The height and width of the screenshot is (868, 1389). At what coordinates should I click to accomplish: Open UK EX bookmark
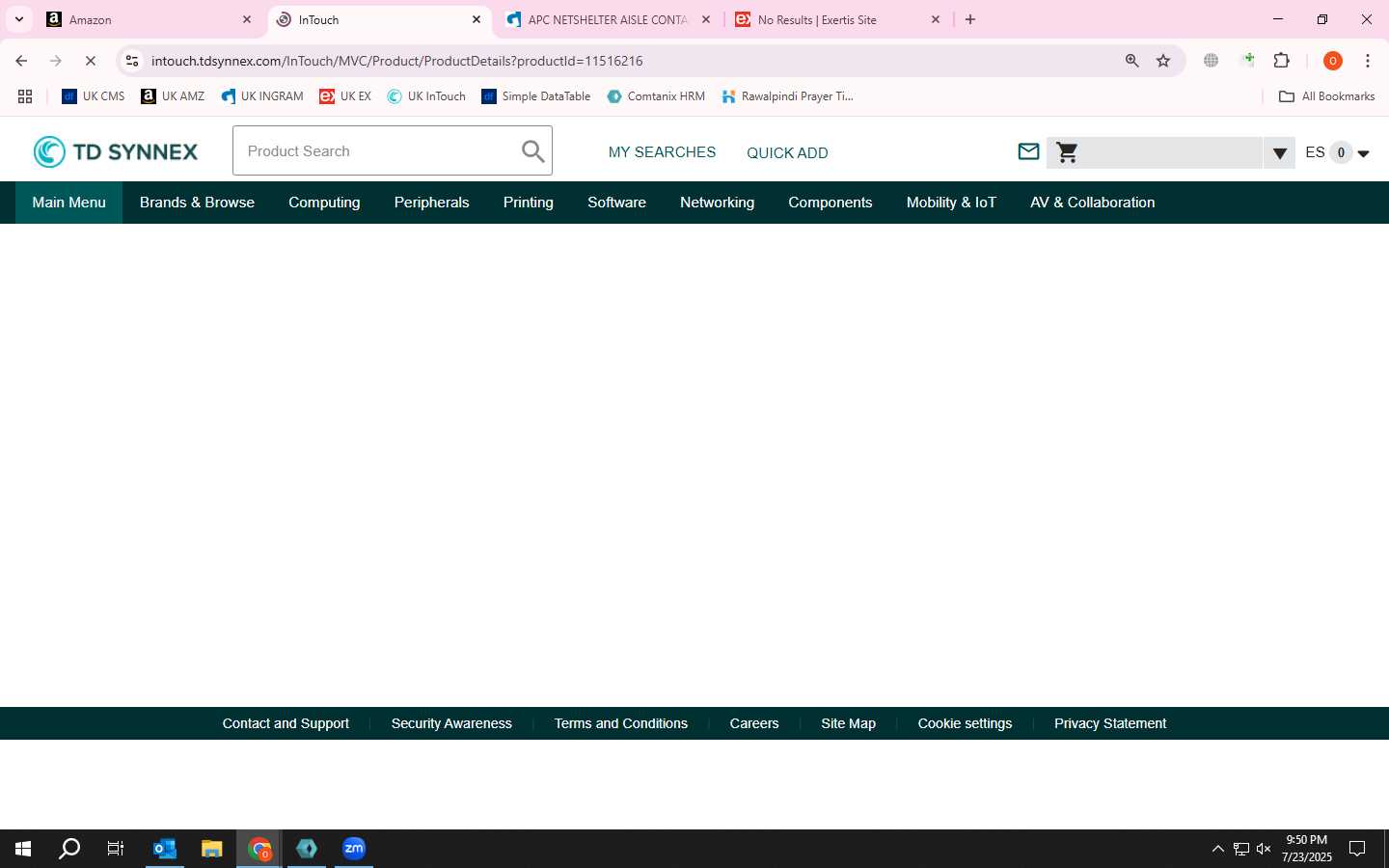pyautogui.click(x=344, y=96)
